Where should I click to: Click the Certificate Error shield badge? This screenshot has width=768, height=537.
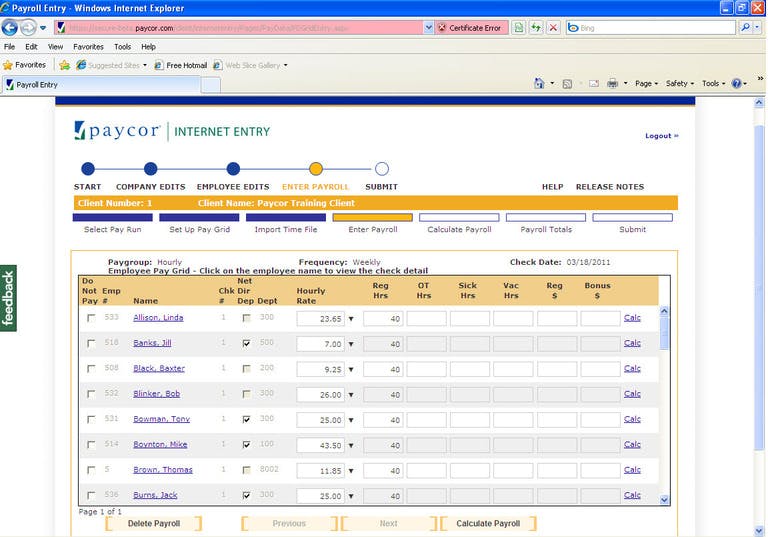(470, 28)
